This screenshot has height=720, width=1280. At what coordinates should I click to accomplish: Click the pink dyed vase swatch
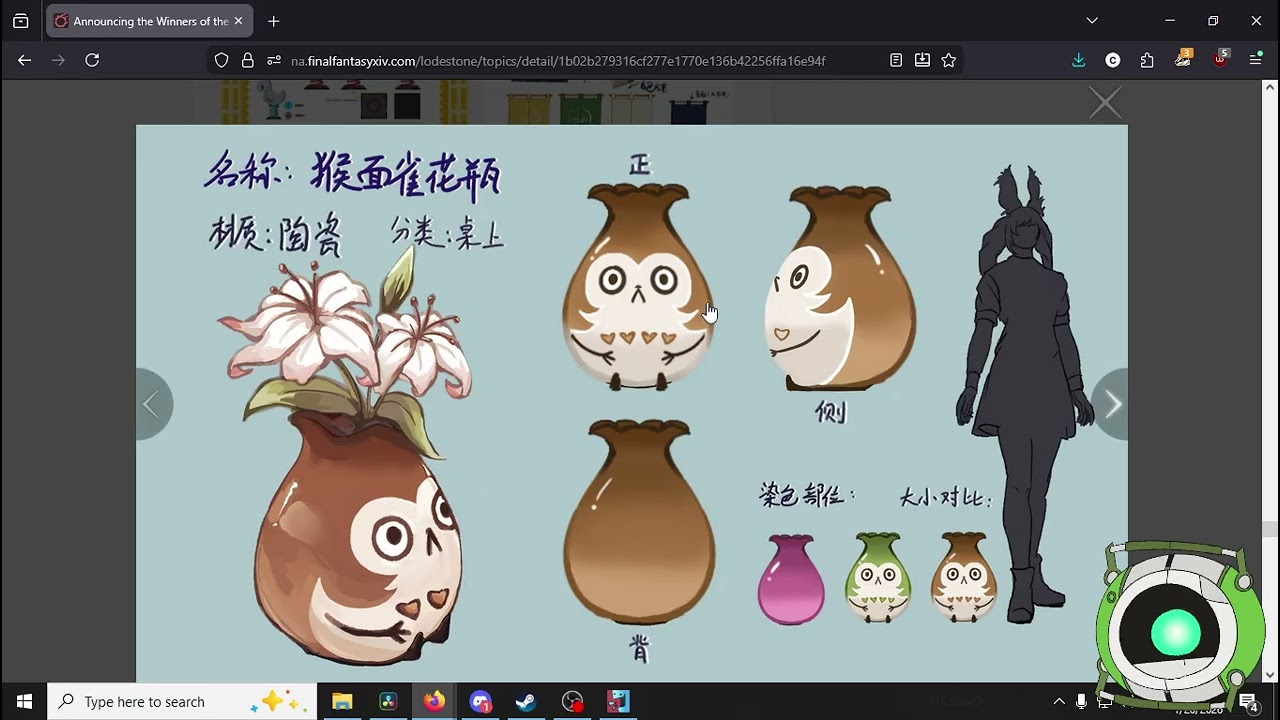791,579
